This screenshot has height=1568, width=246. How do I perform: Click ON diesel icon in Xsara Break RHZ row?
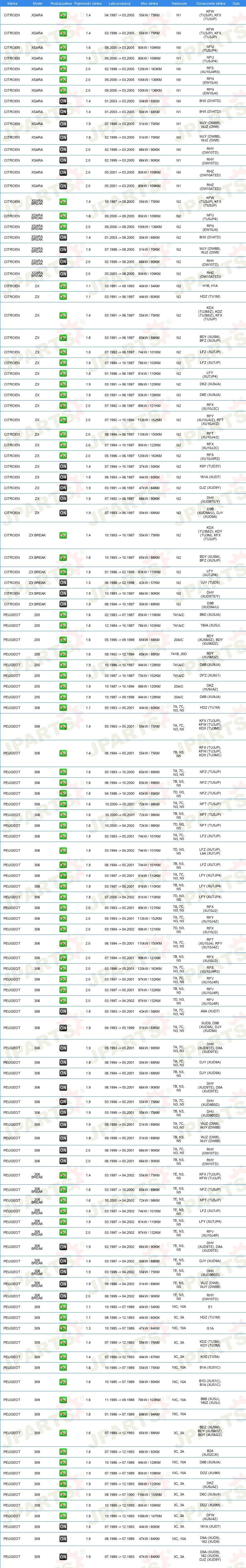point(63,274)
